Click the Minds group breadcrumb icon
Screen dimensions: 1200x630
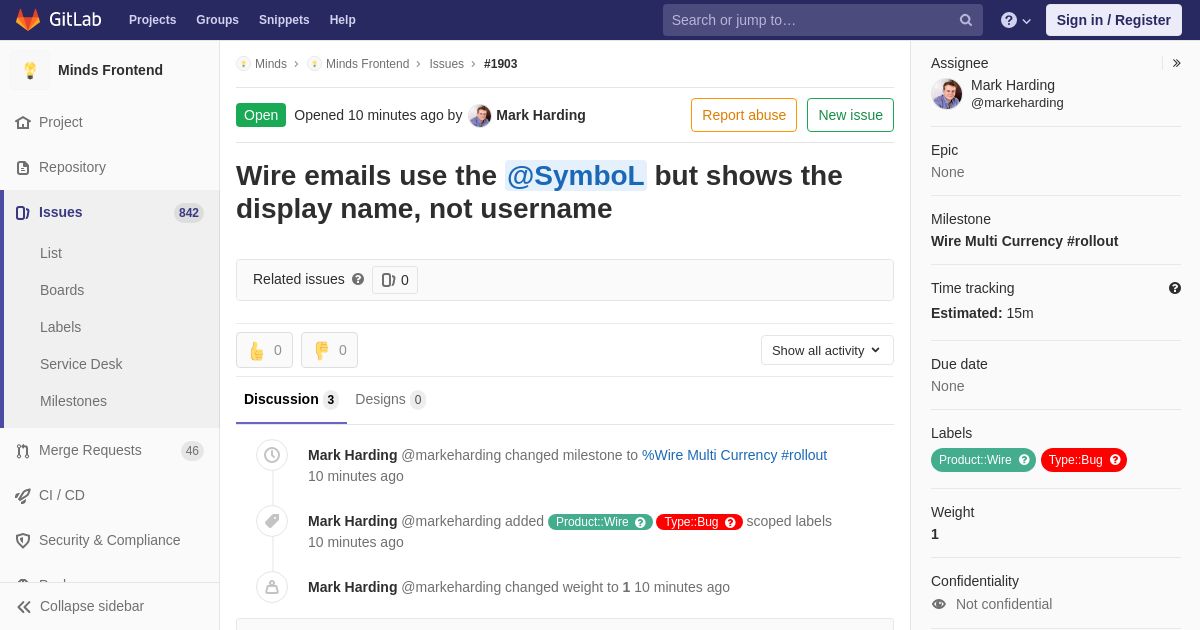click(x=243, y=64)
